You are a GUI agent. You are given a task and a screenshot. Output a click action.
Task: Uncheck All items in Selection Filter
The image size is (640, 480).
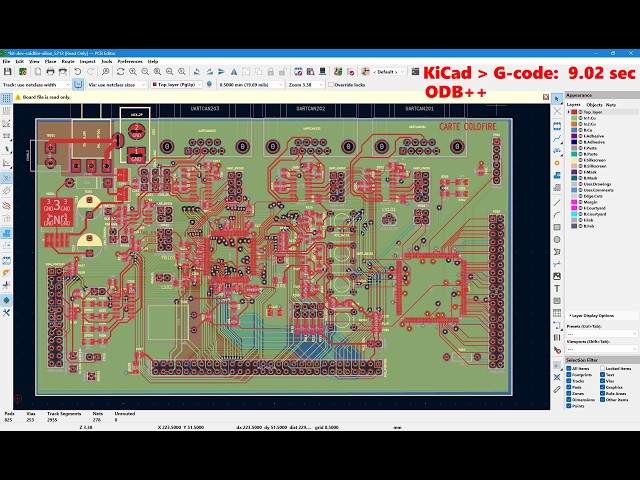tap(569, 369)
